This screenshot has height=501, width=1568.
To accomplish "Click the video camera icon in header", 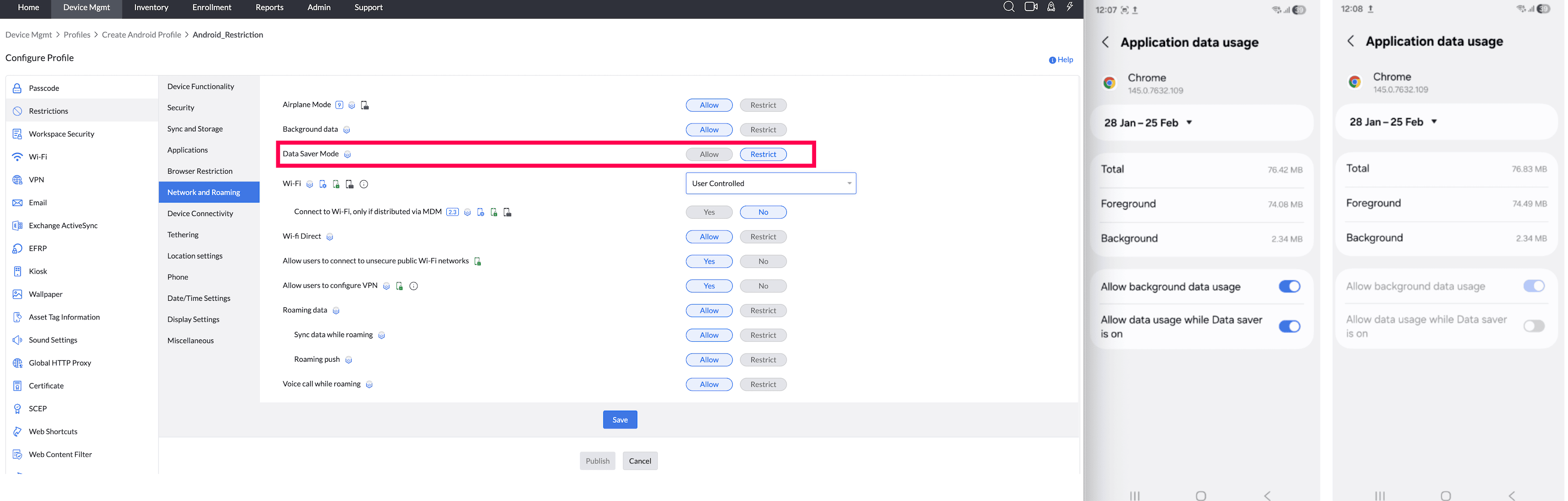I will [1030, 7].
